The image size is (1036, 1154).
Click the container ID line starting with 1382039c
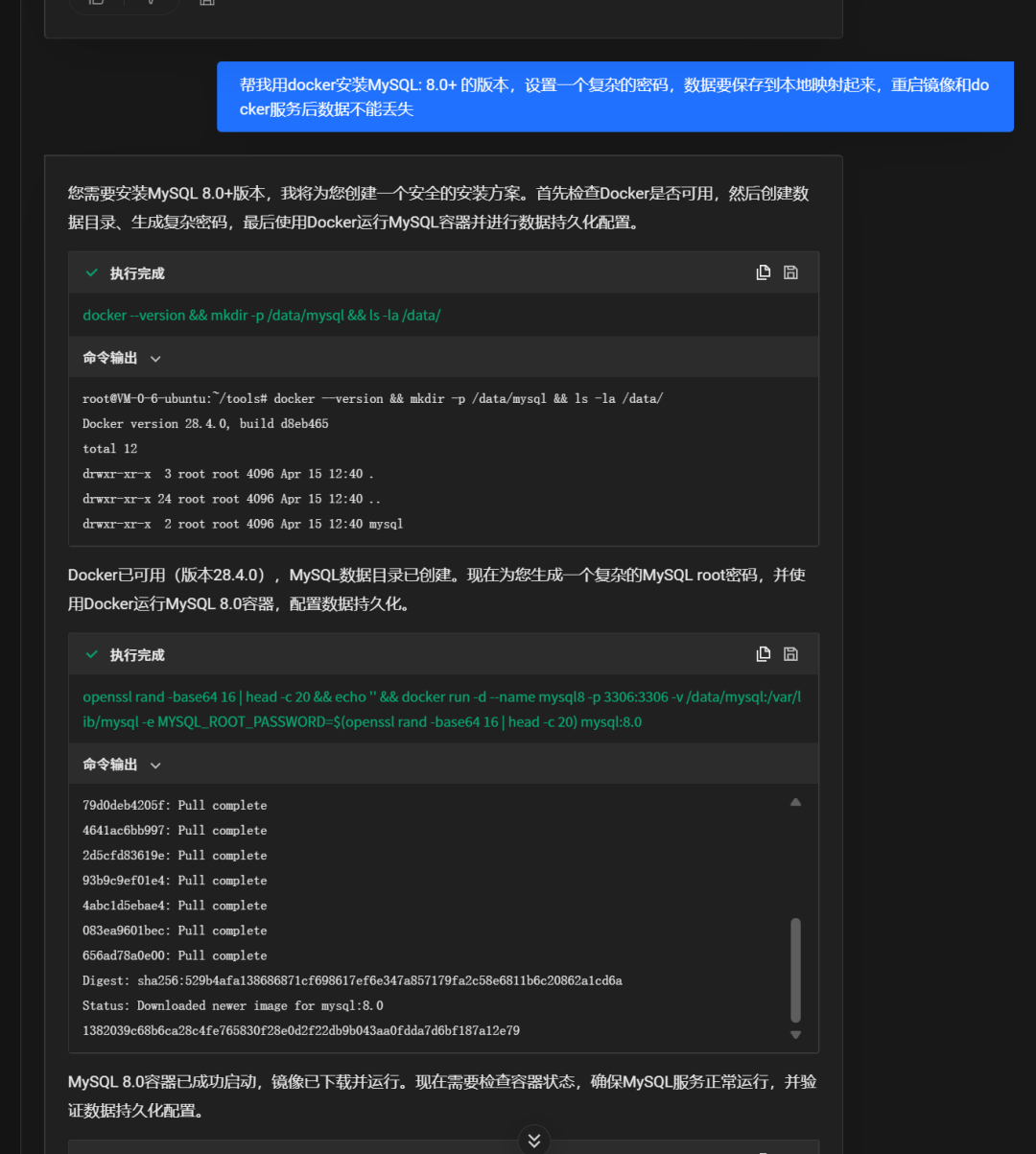pyautogui.click(x=301, y=1030)
